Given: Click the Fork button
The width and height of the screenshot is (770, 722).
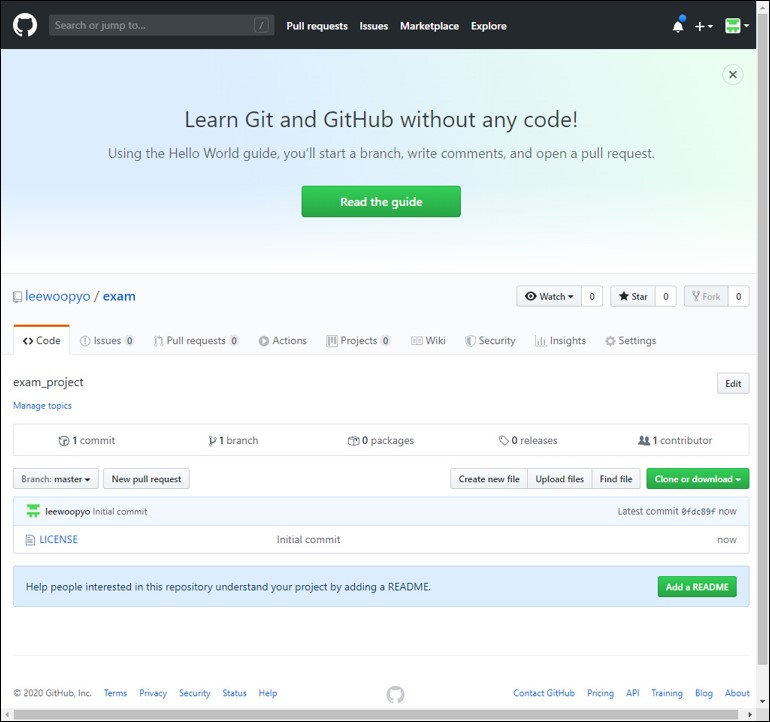Looking at the screenshot, I should (706, 296).
